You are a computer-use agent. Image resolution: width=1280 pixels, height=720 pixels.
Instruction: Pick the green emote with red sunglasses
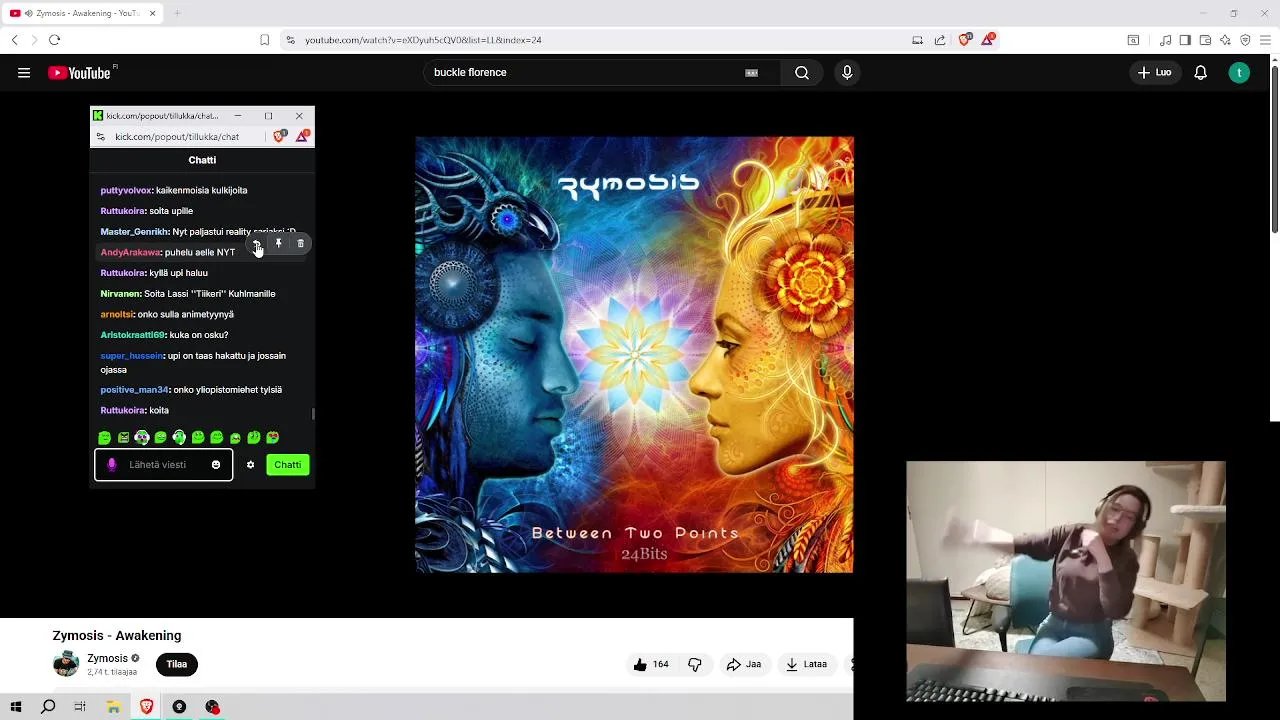click(x=272, y=438)
